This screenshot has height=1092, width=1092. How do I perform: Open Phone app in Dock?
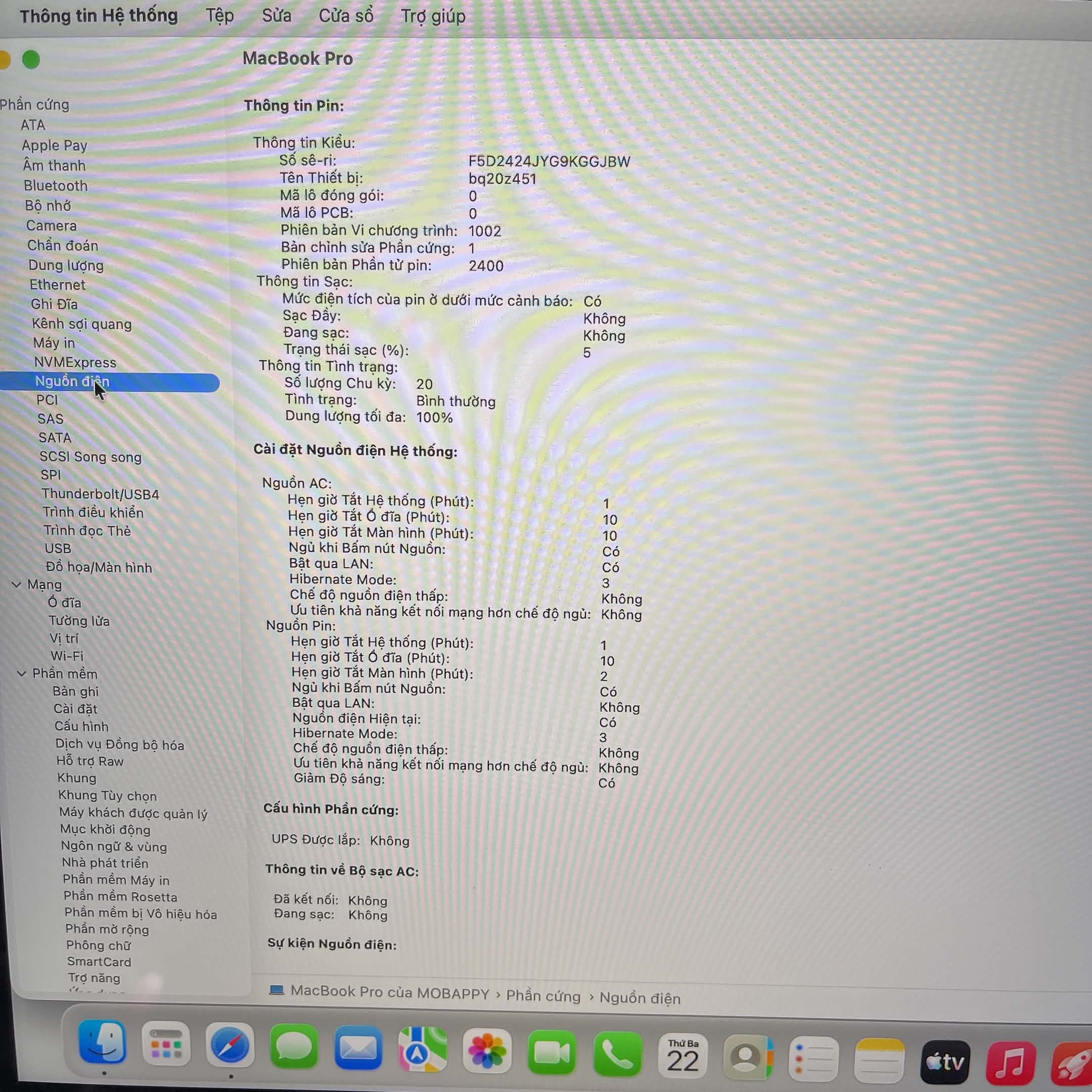coord(617,1054)
